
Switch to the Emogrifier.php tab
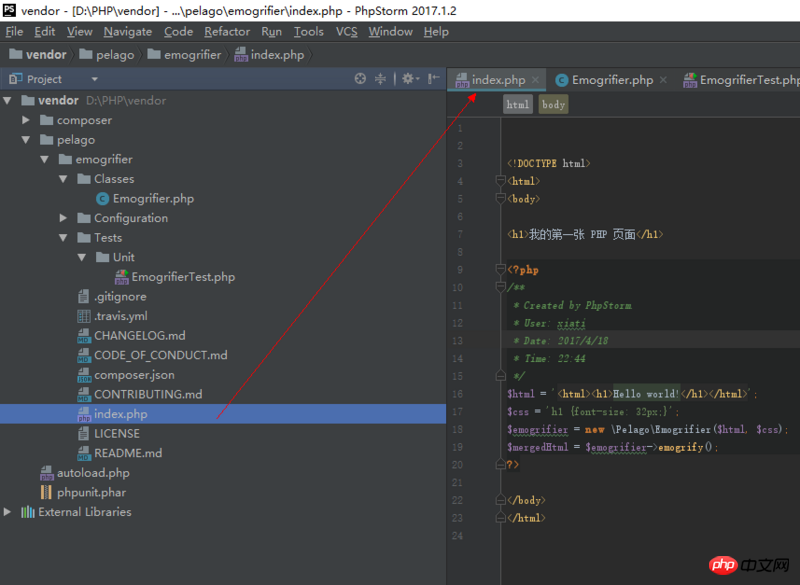click(611, 80)
